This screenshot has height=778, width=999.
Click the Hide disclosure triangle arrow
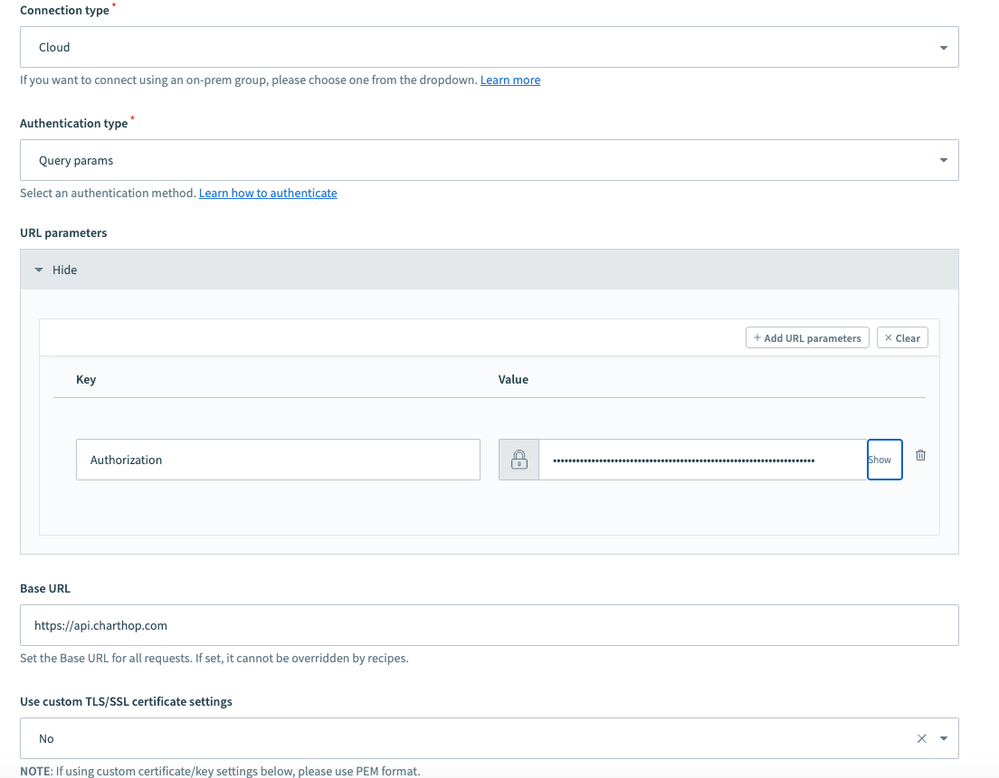(x=39, y=270)
